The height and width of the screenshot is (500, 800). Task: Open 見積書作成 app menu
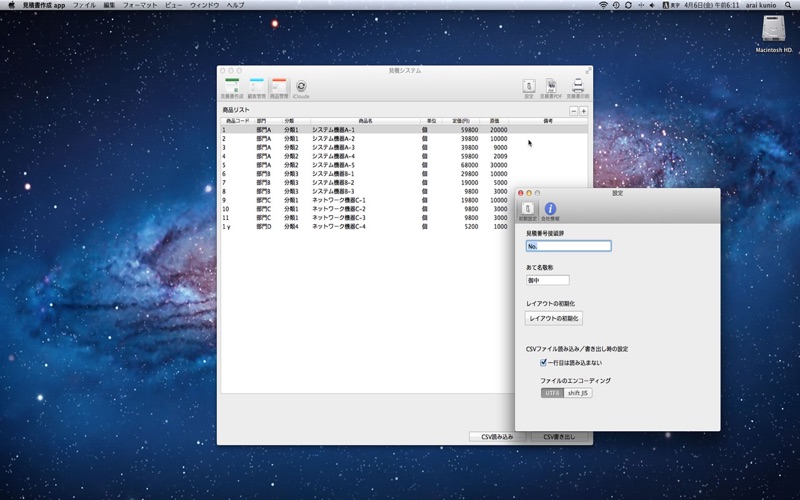click(44, 5)
